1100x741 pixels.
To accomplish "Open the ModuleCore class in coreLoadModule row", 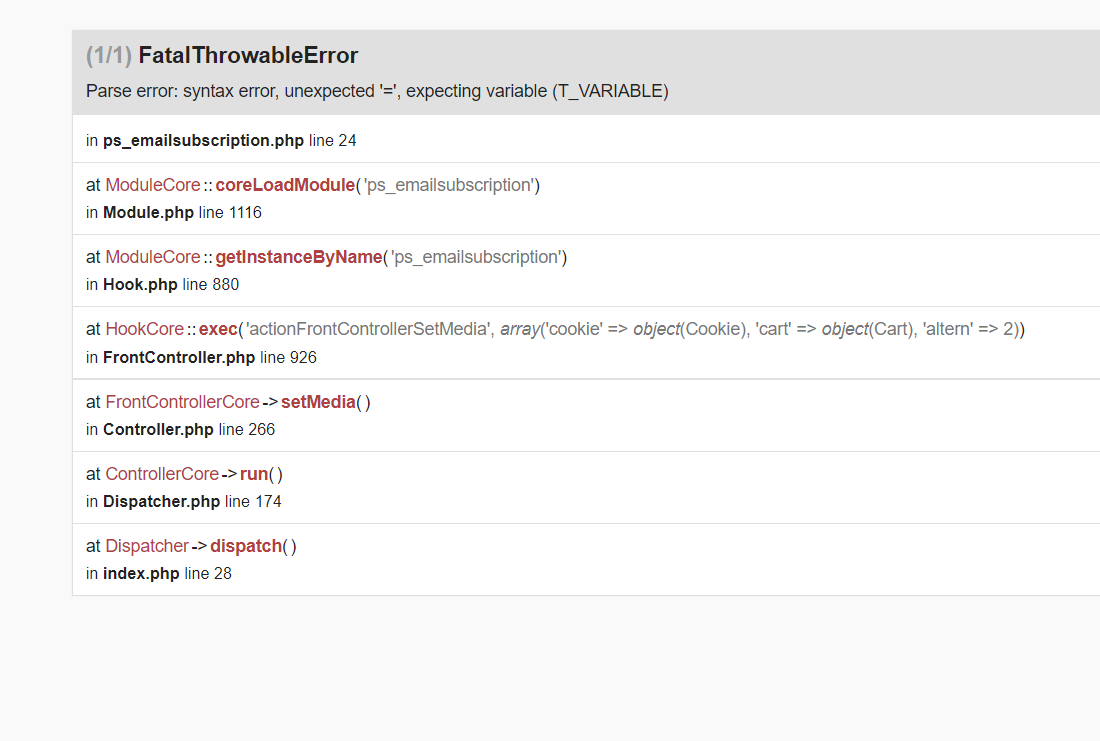I will pyautogui.click(x=153, y=185).
